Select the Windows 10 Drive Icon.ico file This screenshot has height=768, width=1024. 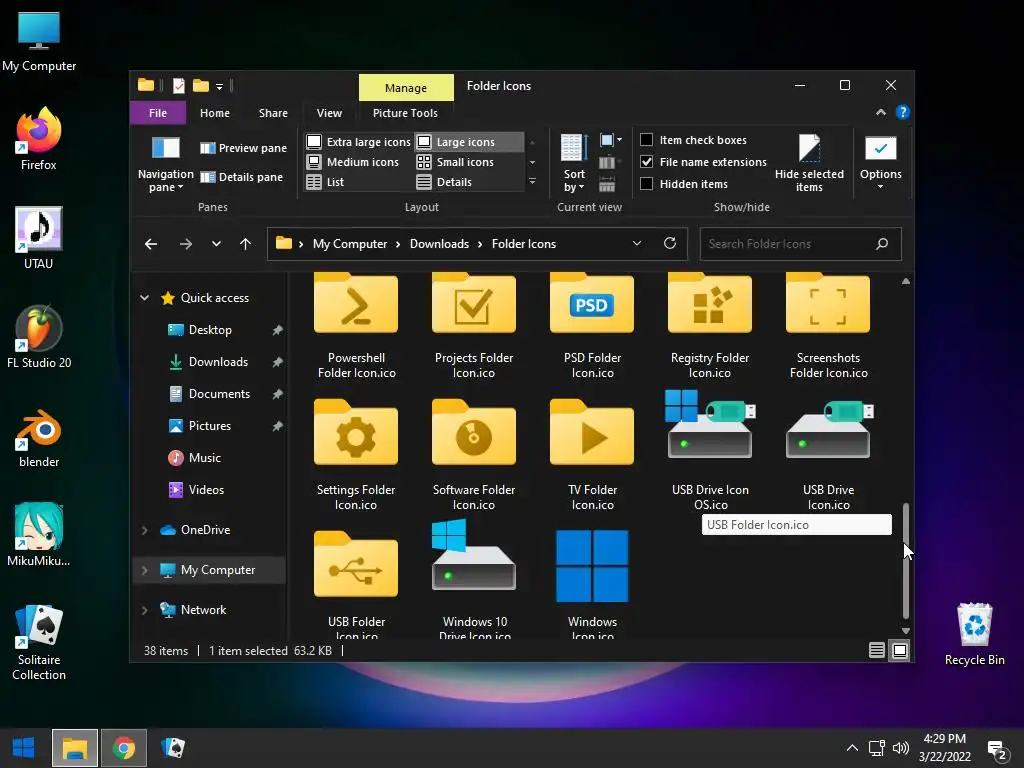click(474, 580)
